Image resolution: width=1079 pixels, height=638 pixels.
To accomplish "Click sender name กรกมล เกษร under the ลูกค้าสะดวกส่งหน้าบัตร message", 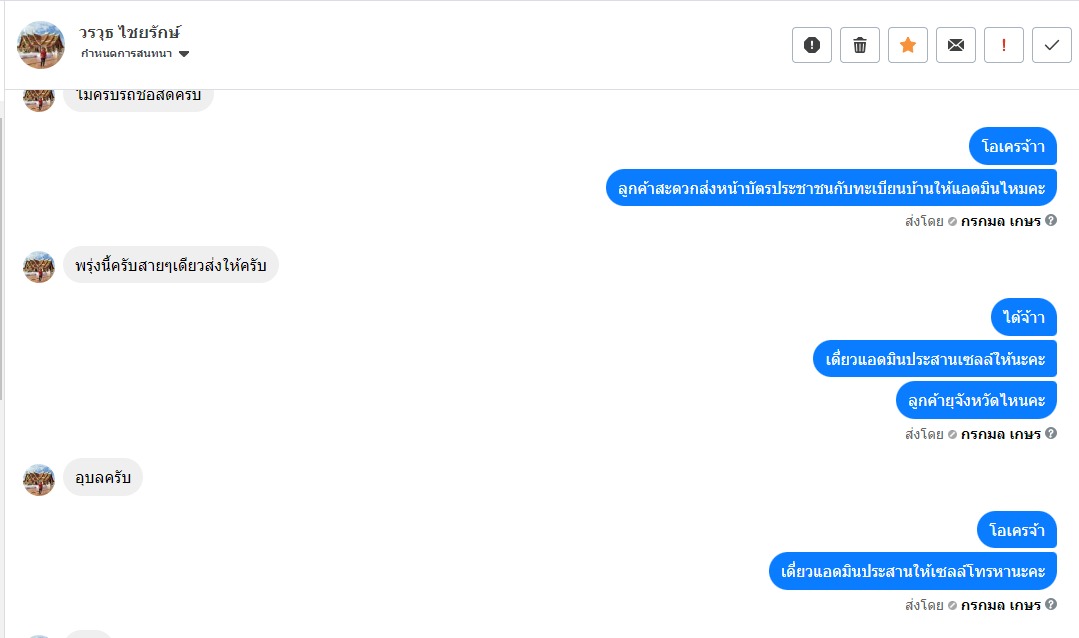I will pos(1001,221).
